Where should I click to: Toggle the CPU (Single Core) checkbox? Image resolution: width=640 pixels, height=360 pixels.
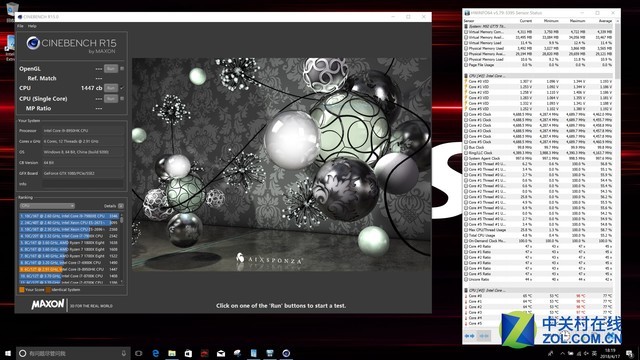[122, 98]
